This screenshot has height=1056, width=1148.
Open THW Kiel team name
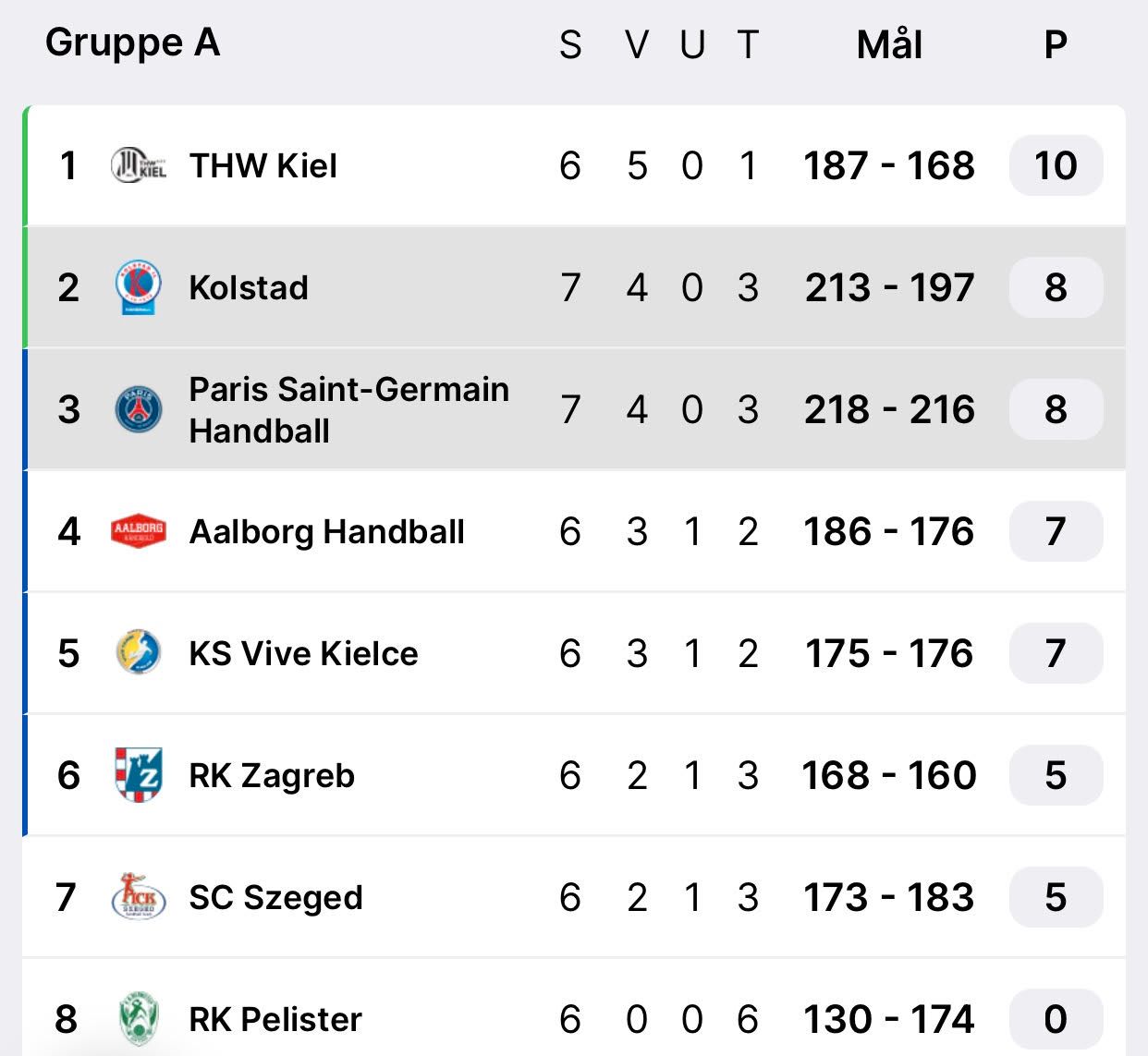(263, 166)
